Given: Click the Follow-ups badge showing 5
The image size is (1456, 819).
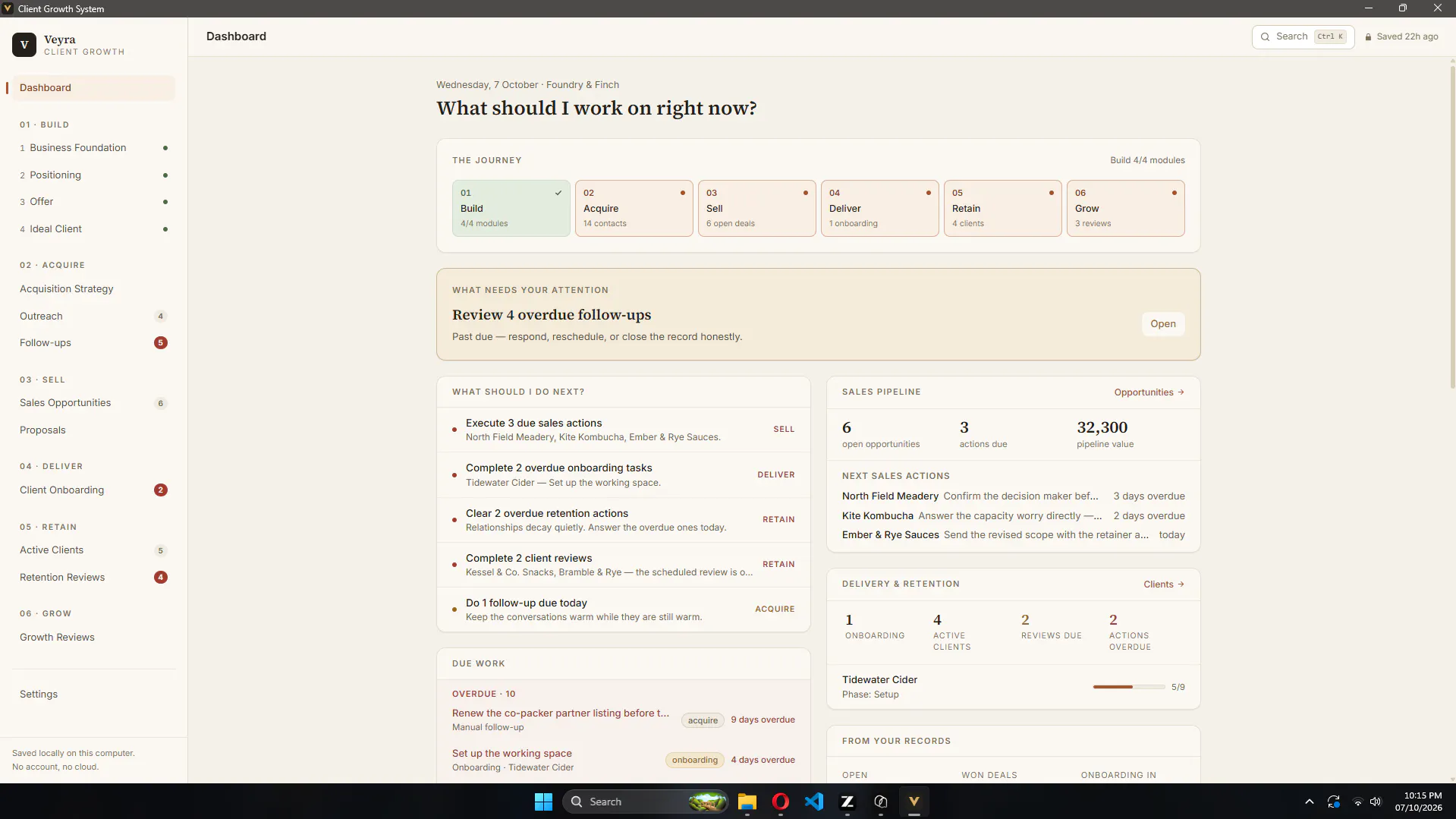Looking at the screenshot, I should tap(161, 343).
